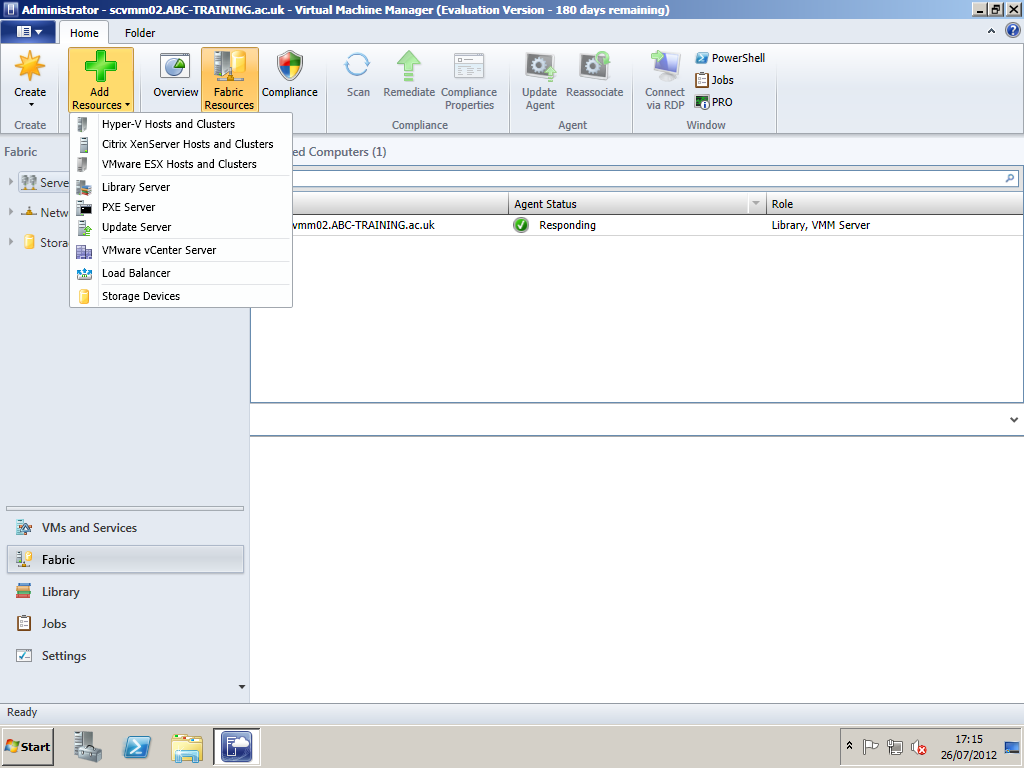Launch PowerShell from the taskbar
This screenshot has width=1024, height=768.
[x=137, y=746]
